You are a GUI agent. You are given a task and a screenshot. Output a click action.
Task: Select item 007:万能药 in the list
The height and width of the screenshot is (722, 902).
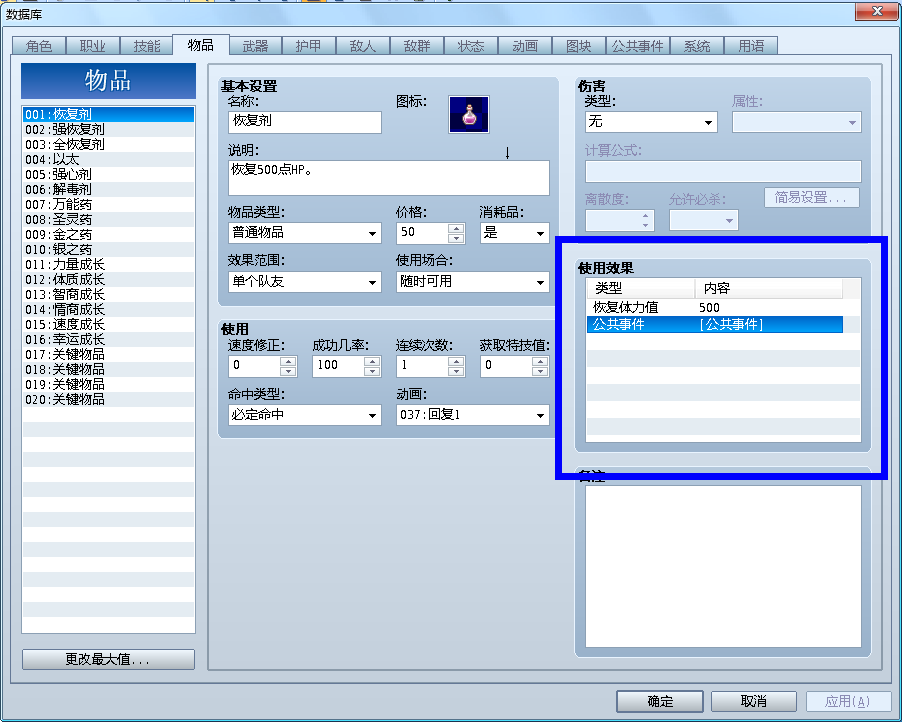click(x=108, y=204)
